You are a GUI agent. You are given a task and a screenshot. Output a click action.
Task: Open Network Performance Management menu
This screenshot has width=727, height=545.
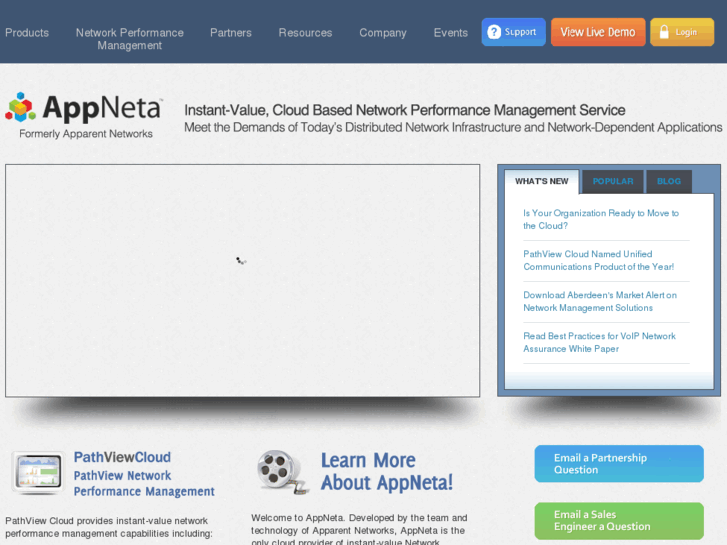130,39
